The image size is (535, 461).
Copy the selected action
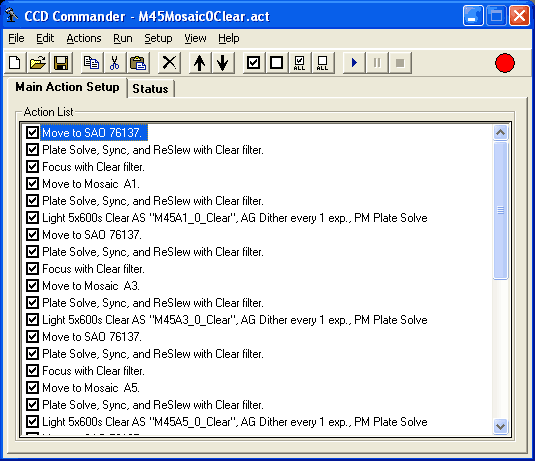point(91,63)
